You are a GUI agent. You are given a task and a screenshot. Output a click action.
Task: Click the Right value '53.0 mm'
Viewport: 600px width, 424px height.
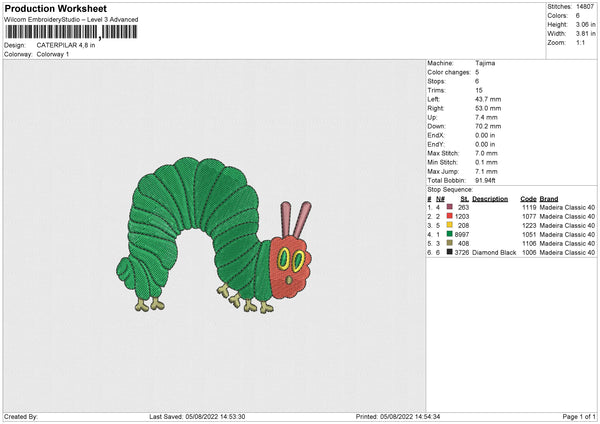[x=488, y=108]
